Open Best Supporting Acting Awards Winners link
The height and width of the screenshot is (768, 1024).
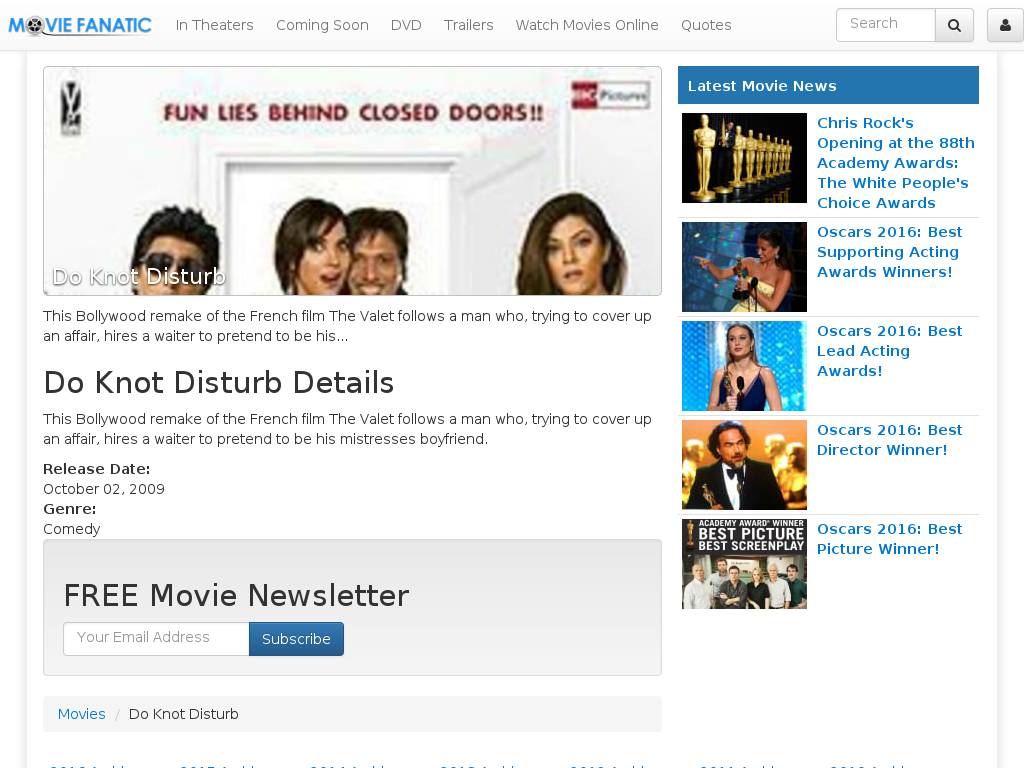click(x=889, y=251)
